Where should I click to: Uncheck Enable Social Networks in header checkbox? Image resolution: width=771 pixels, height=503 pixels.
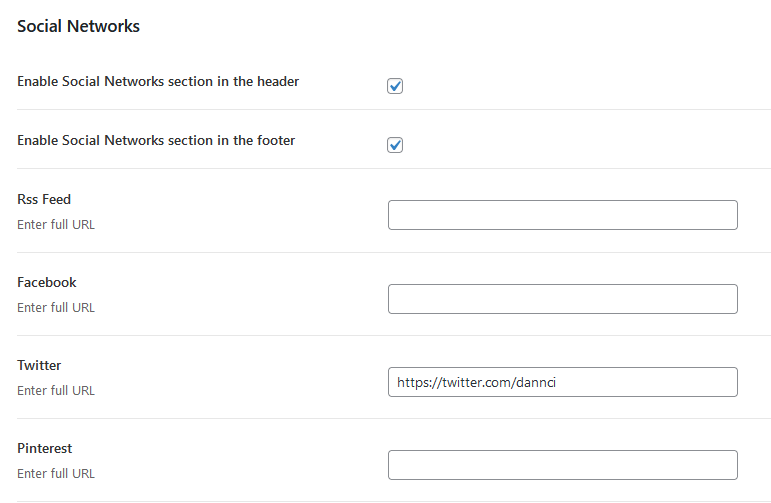coord(395,86)
